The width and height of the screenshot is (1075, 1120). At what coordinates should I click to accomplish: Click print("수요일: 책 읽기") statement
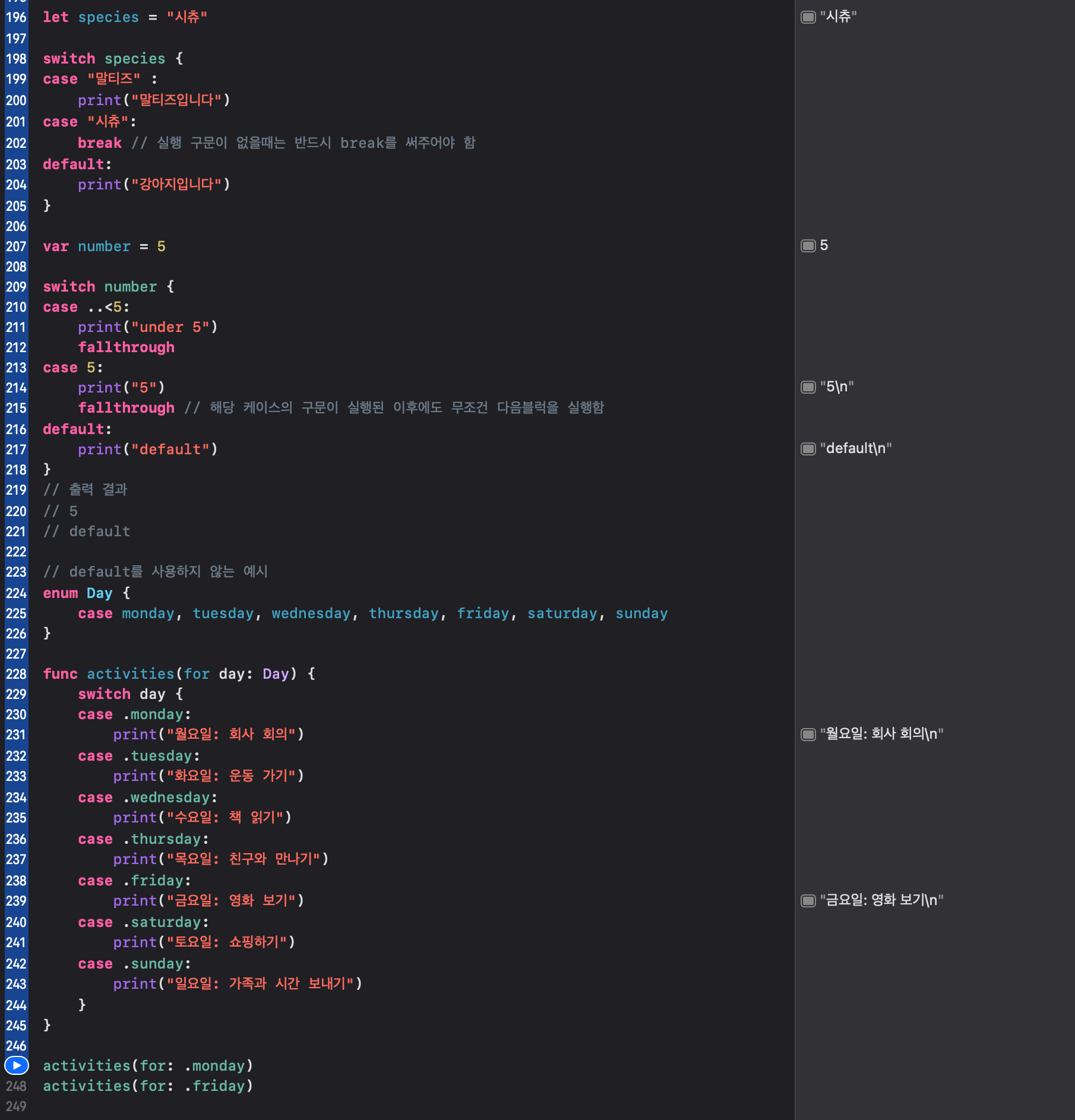pyautogui.click(x=203, y=818)
